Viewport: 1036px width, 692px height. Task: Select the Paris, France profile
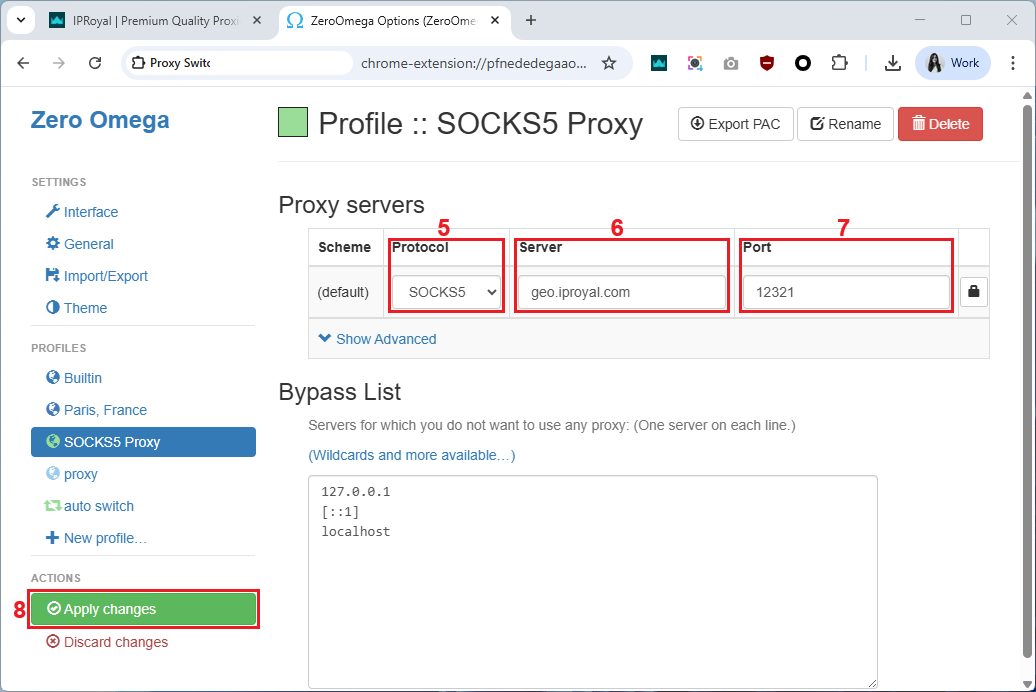click(104, 410)
